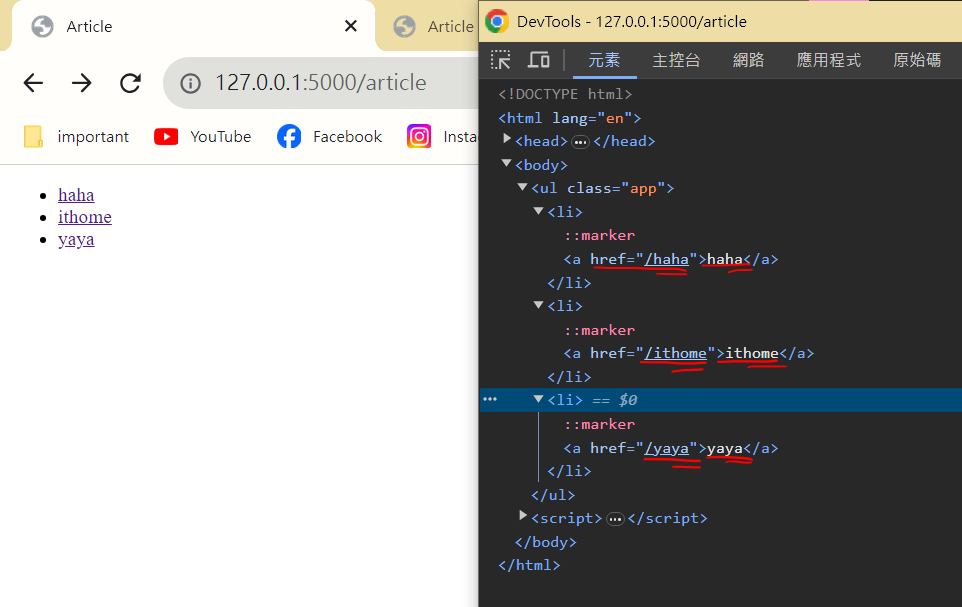
Task: Click the Chrome icon in DevTools title bar
Action: [496, 21]
